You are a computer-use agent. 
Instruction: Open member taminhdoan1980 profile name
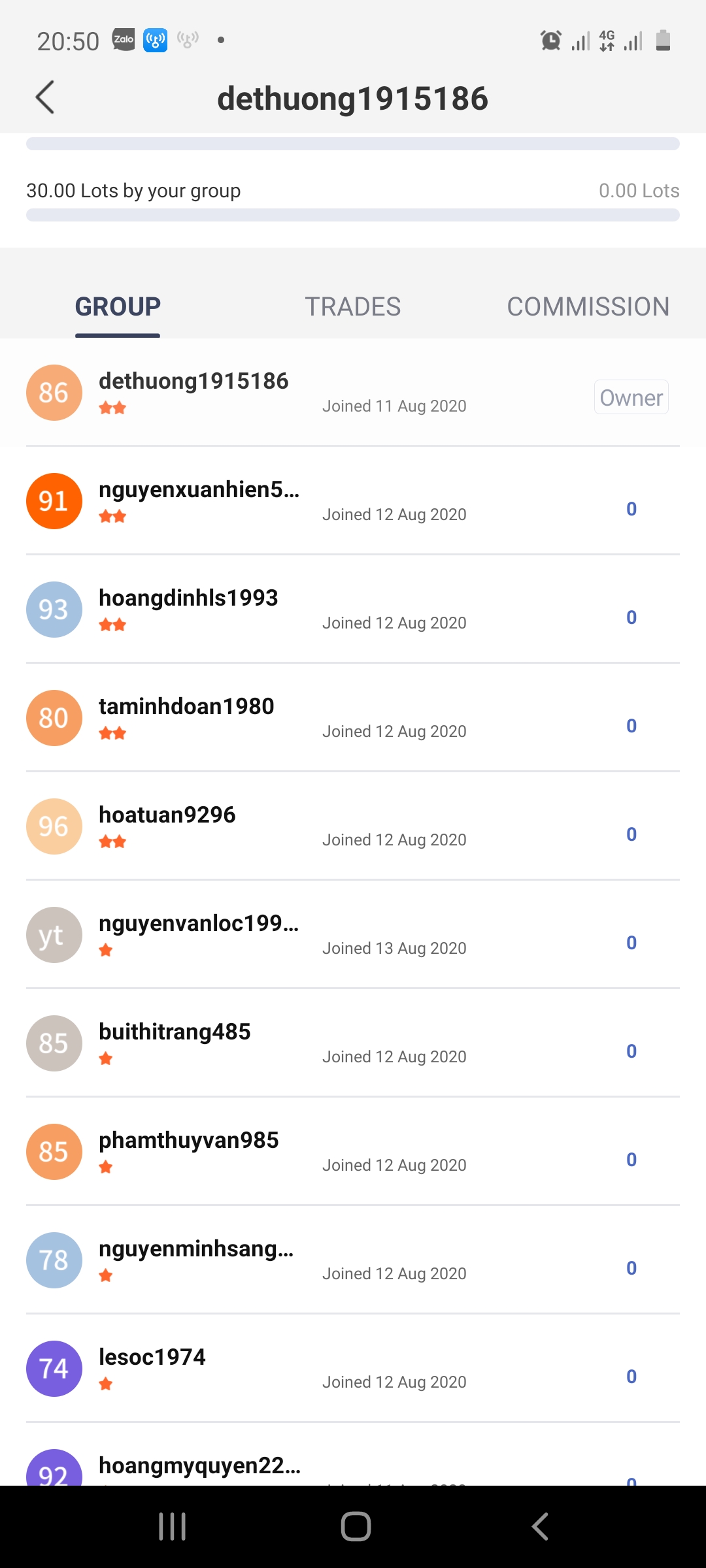tap(186, 706)
